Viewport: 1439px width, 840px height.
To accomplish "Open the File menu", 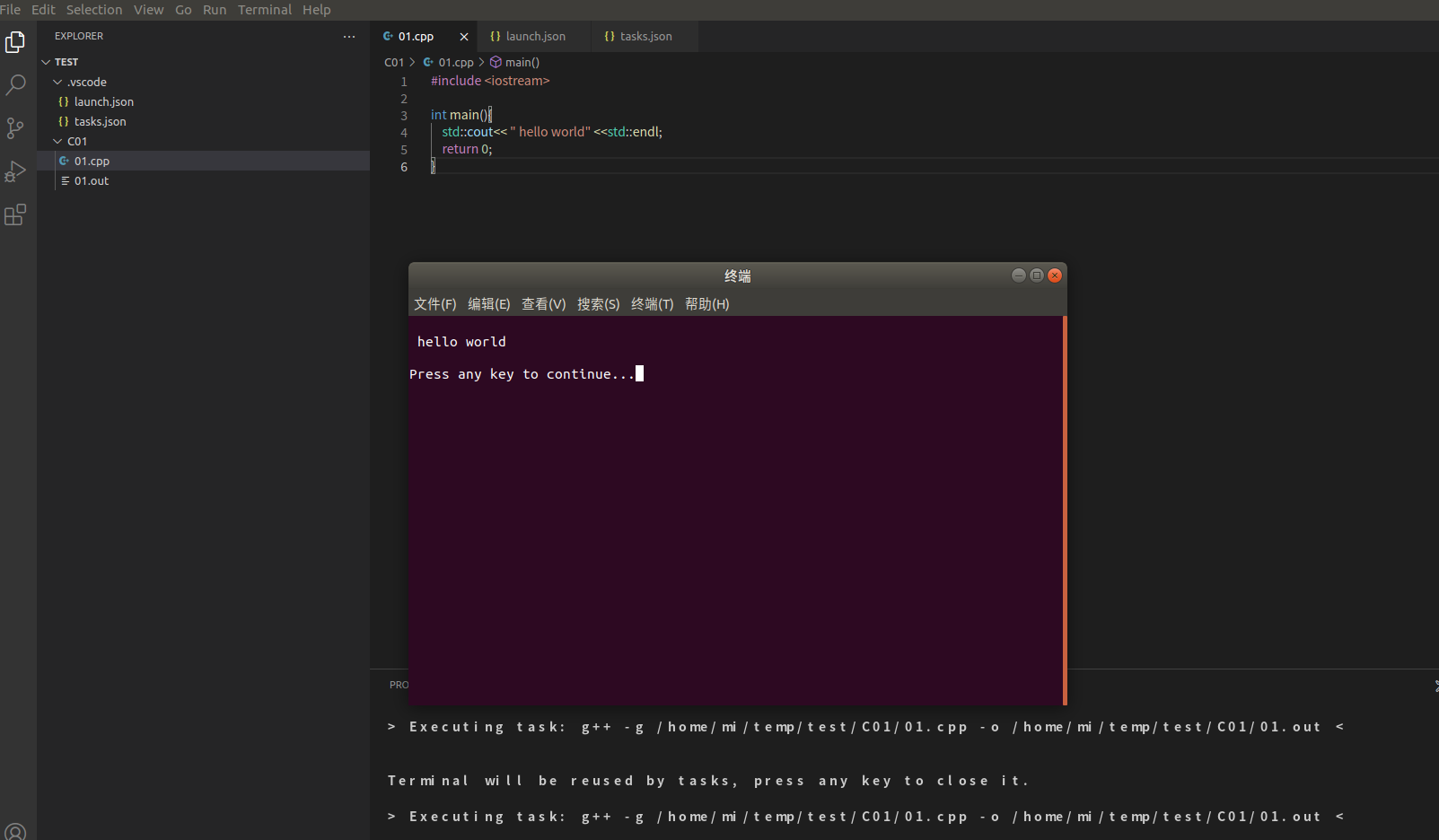I will coord(10,10).
